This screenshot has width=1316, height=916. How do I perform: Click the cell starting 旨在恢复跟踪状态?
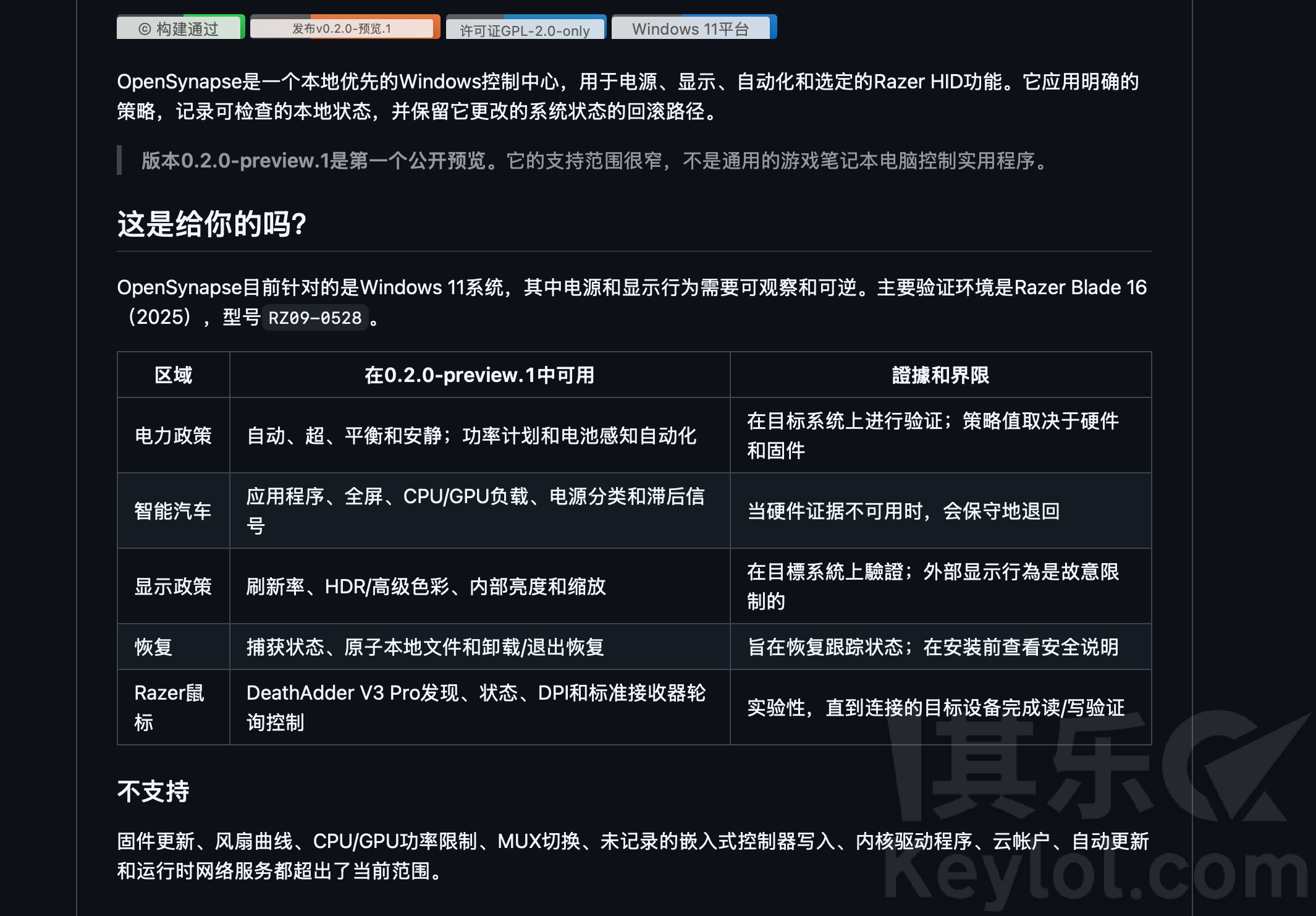[x=940, y=647]
